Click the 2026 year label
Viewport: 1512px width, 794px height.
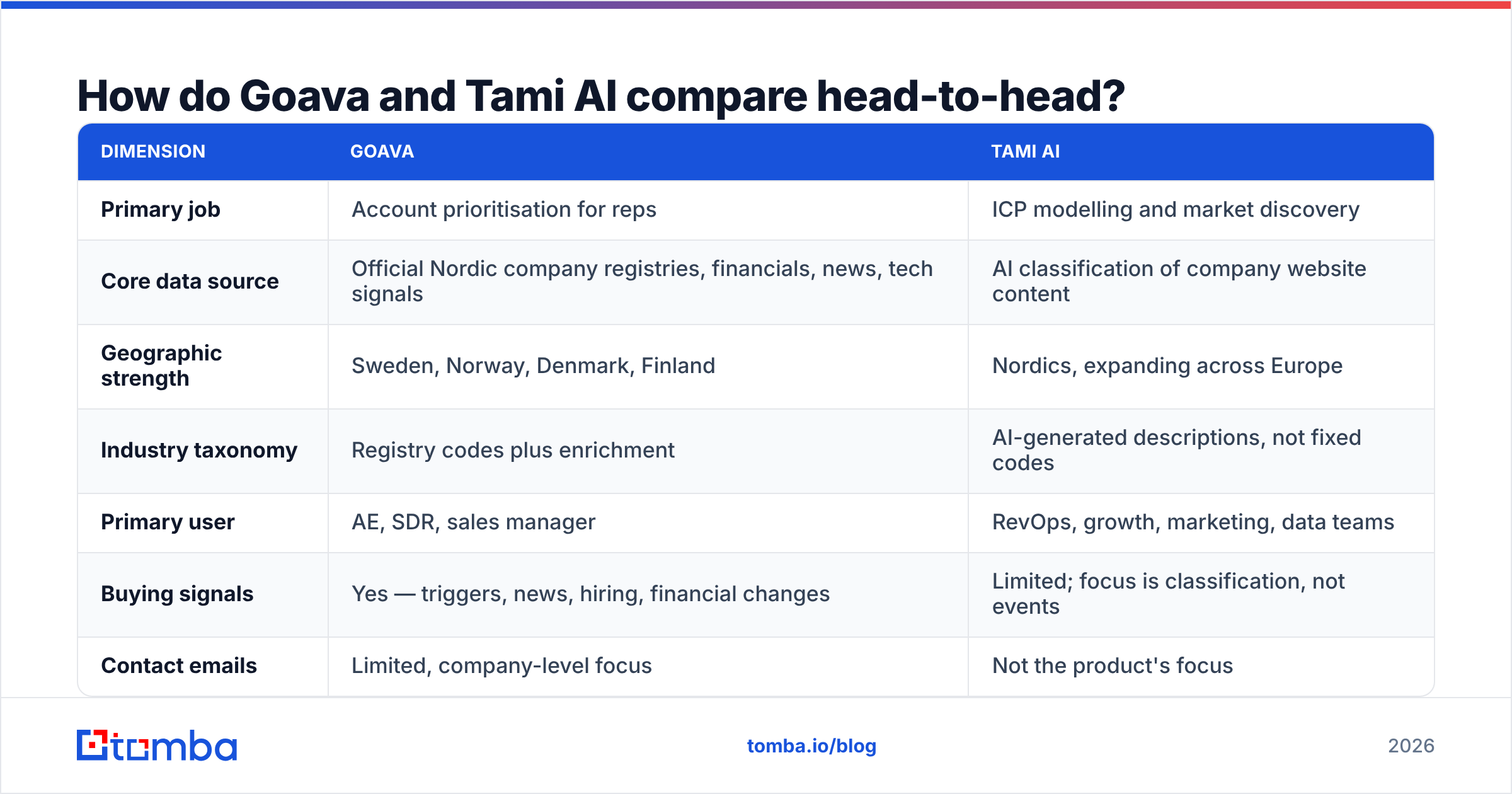[1411, 746]
